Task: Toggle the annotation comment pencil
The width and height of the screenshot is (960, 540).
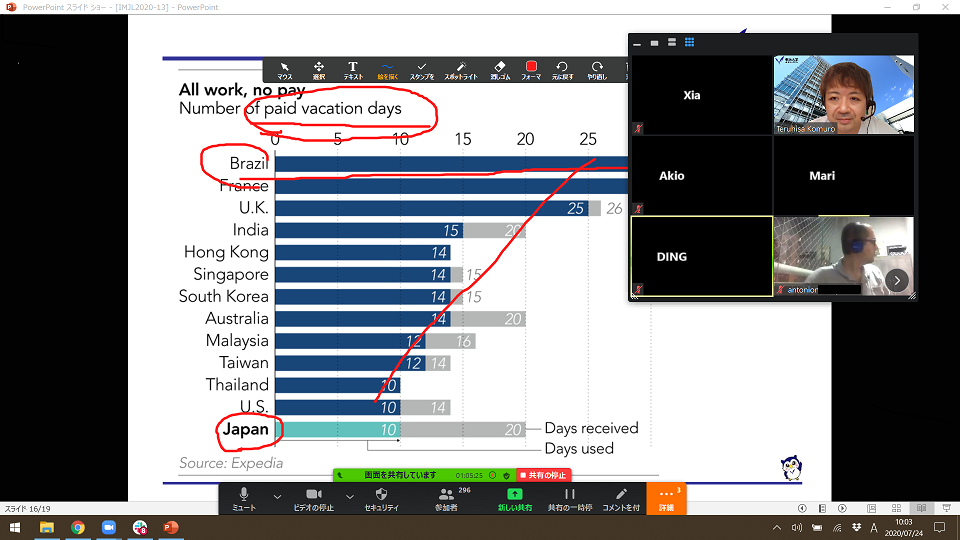Action: coord(621,499)
